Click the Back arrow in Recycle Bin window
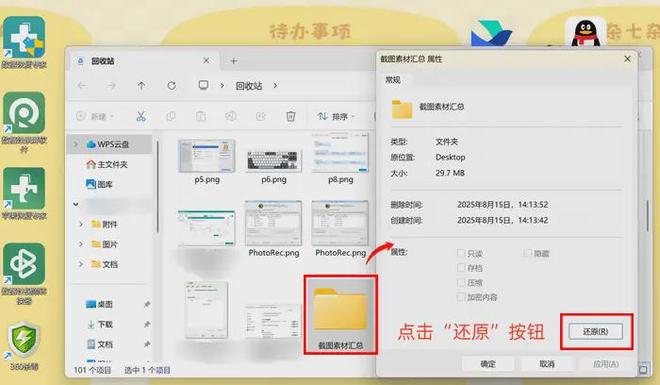This screenshot has height=385, width=660. click(x=82, y=85)
